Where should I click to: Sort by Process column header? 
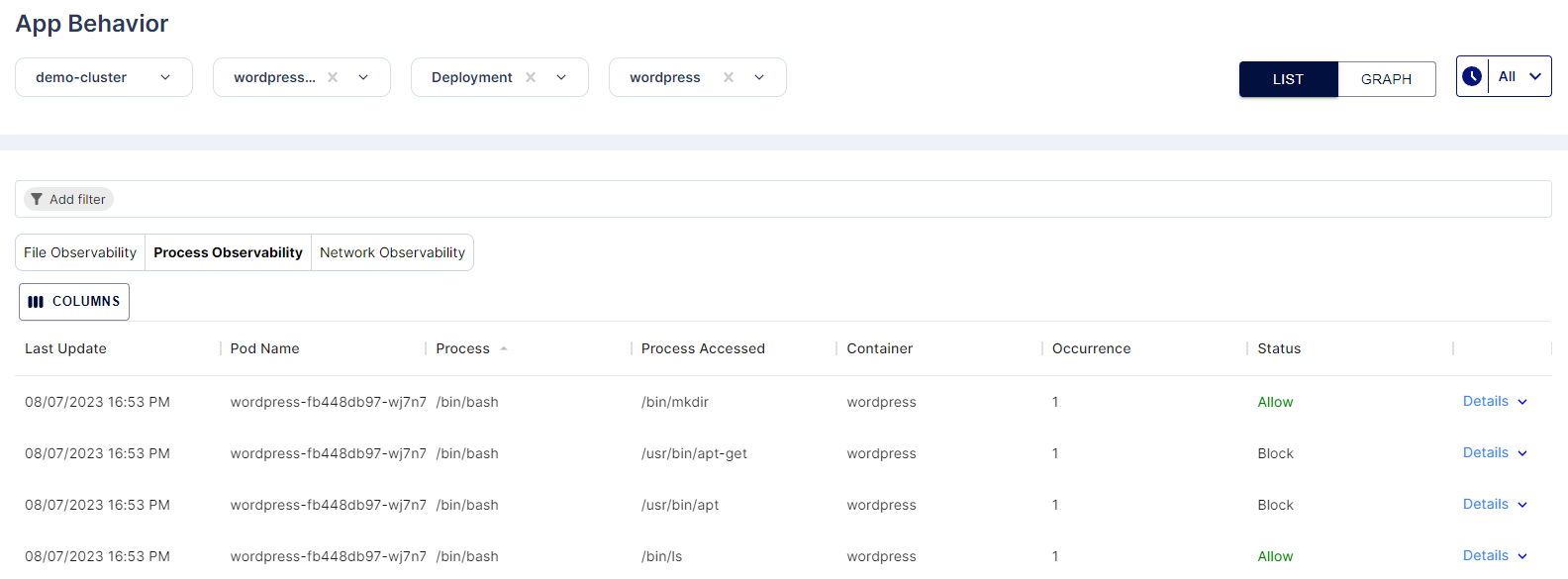pos(462,348)
